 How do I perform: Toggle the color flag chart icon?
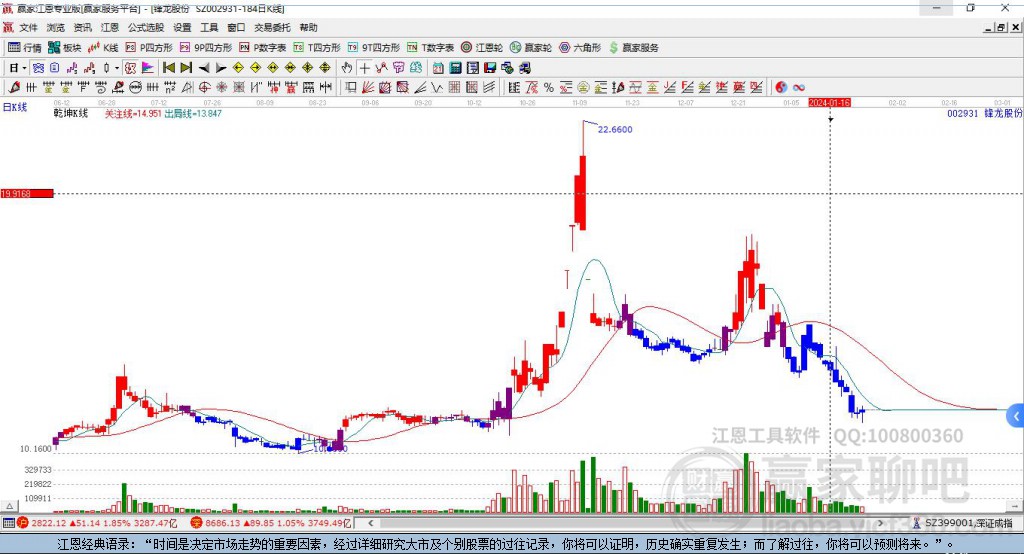[x=148, y=67]
